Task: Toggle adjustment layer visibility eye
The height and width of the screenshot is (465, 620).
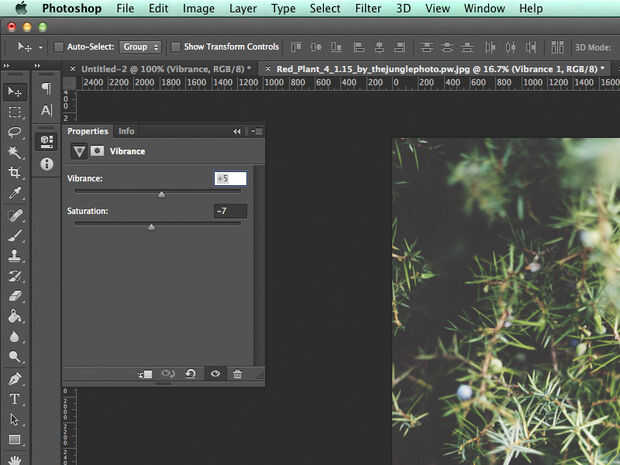Action: point(215,373)
